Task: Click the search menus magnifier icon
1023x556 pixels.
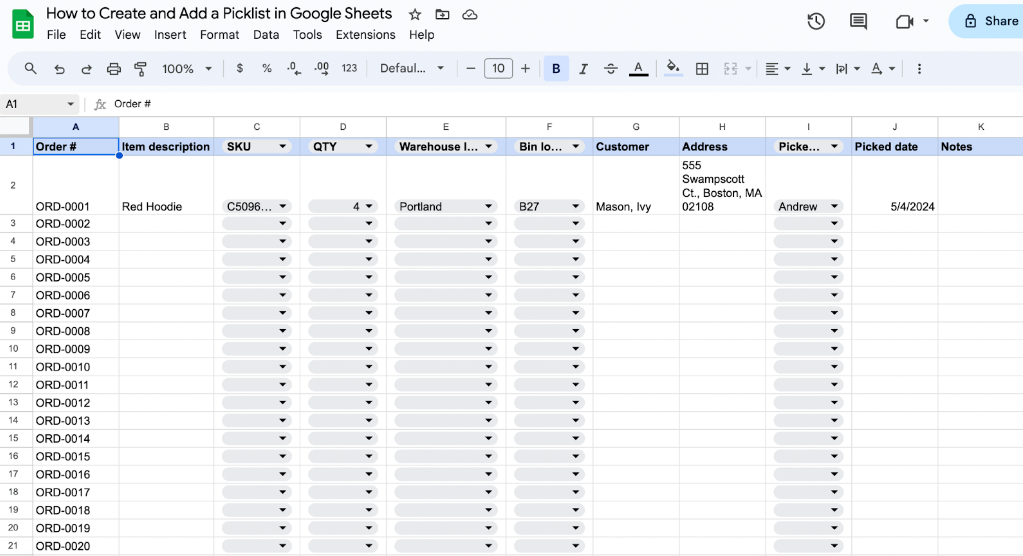Action: (31, 69)
